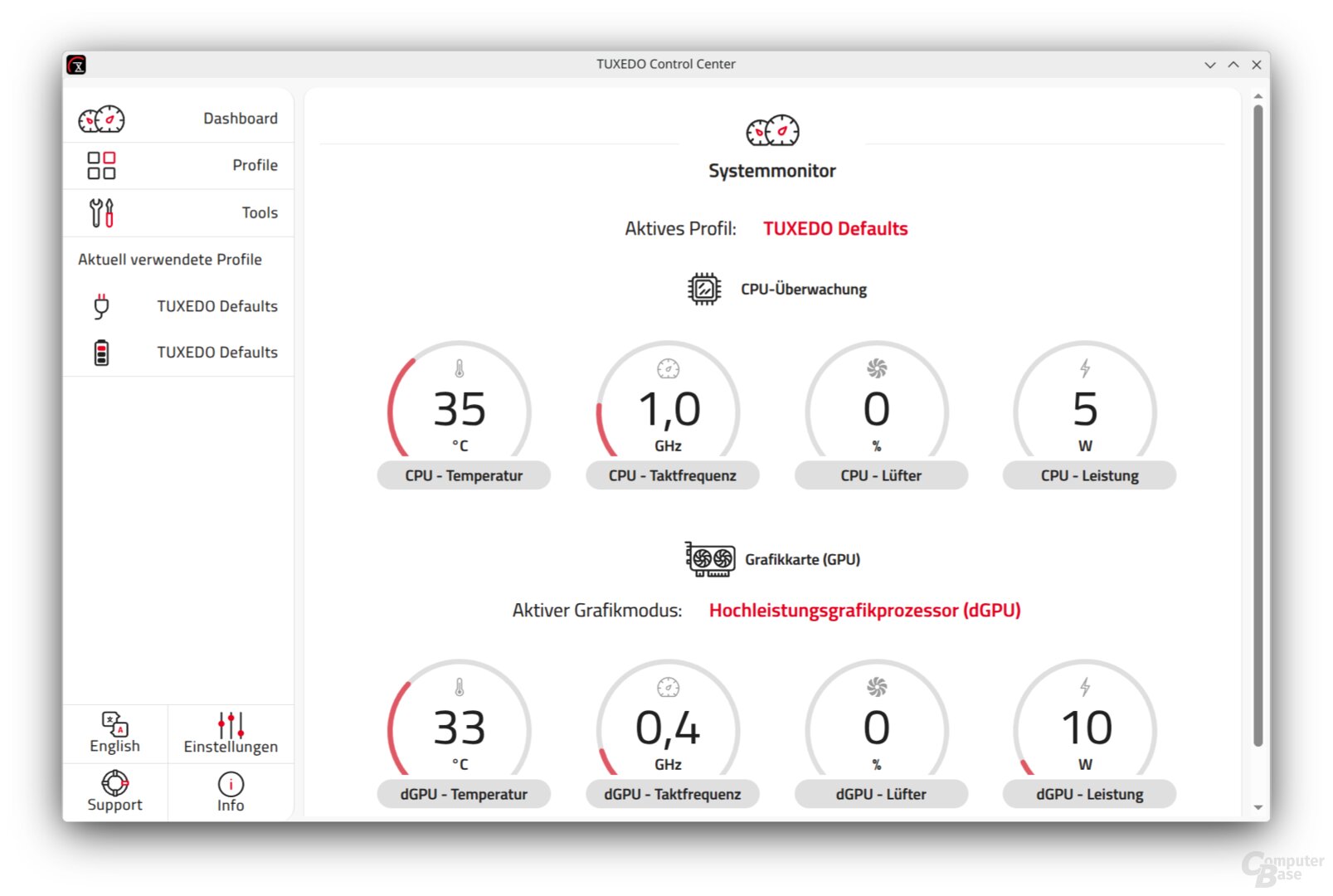Screen dimensions: 1333x896
Task: Minimize the TUXEDO Control Center window
Action: (x=1210, y=65)
